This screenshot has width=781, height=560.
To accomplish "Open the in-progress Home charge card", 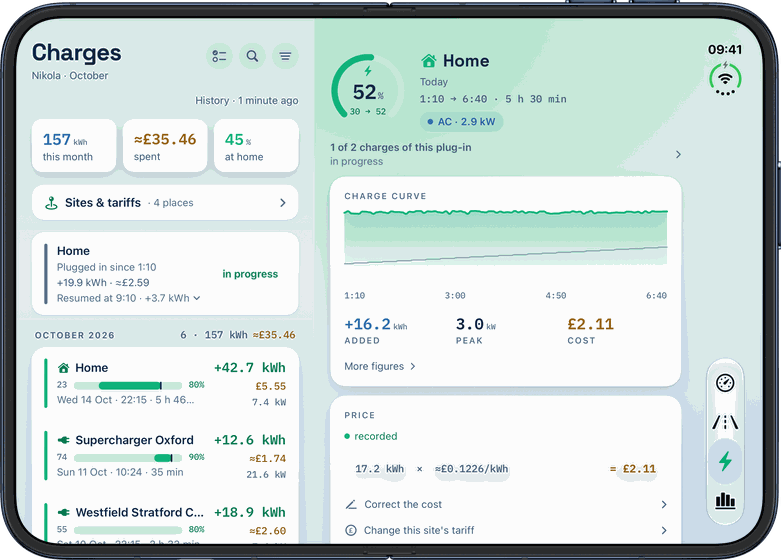I will click(x=165, y=274).
